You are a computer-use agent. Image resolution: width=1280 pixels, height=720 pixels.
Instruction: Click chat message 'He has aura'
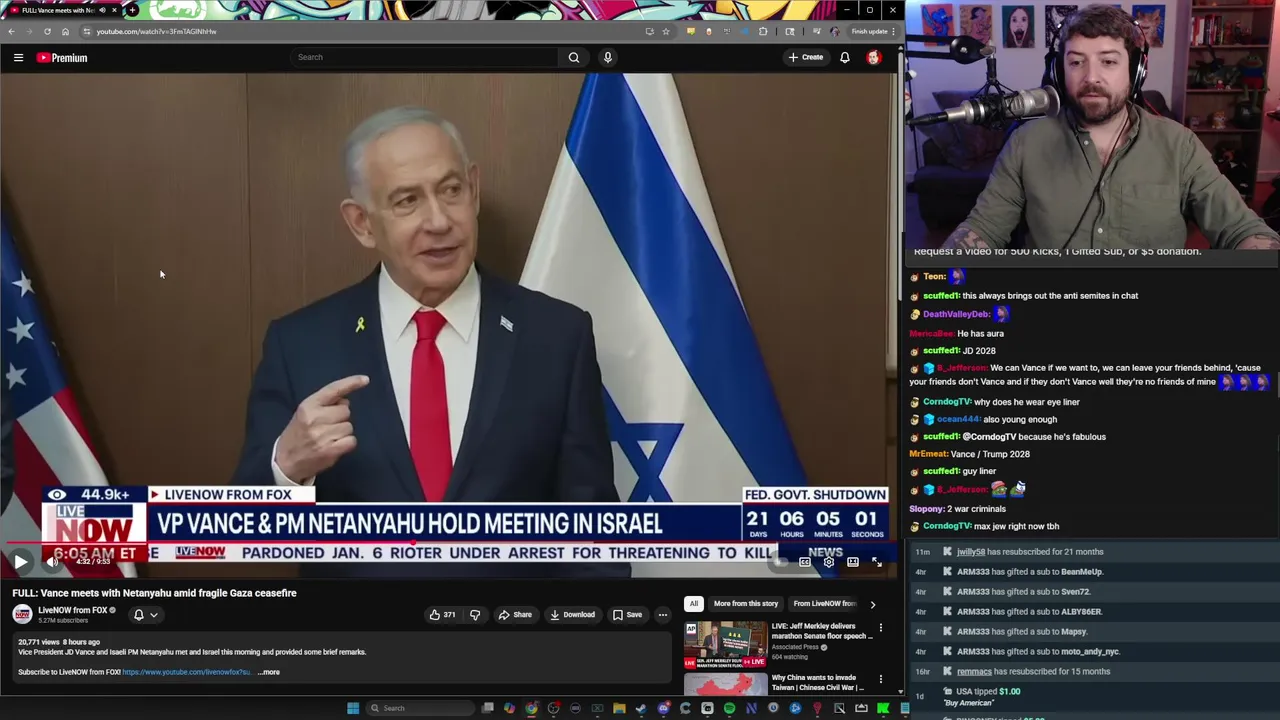(x=980, y=334)
